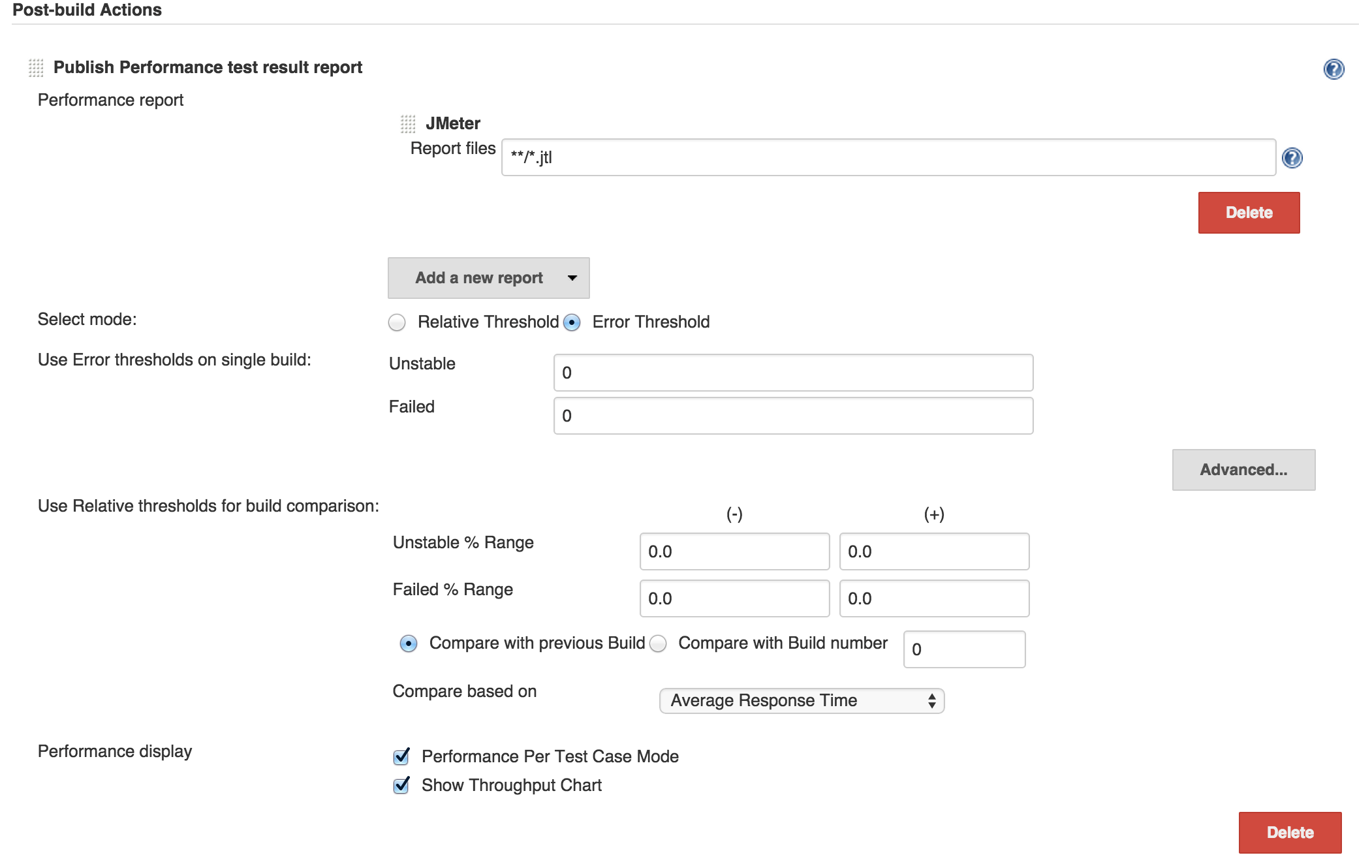
Task: Click the build number input field
Action: (963, 649)
